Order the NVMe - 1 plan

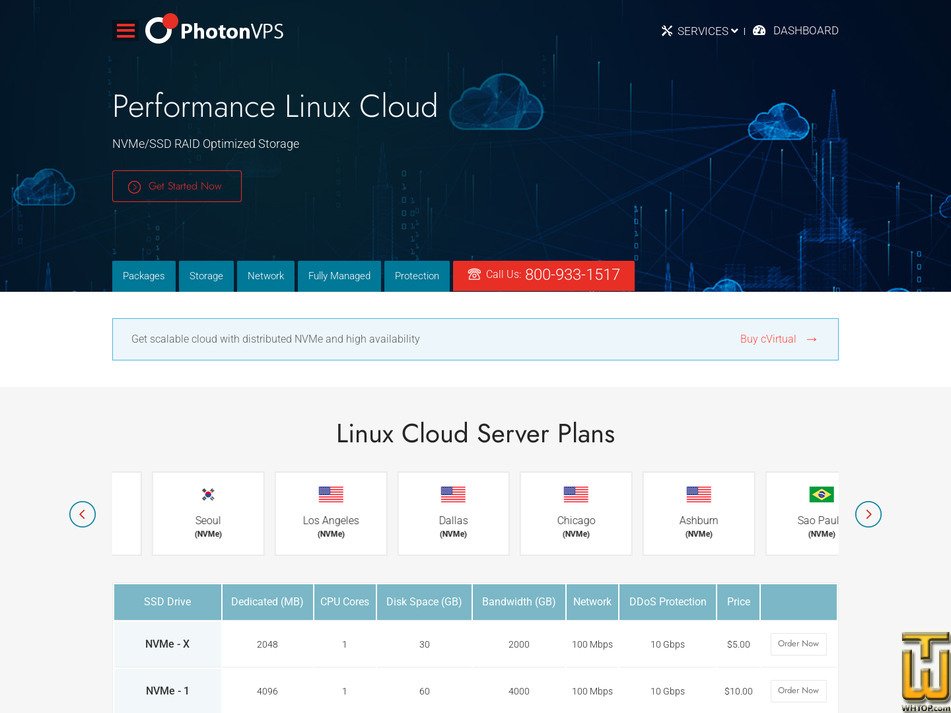(798, 691)
